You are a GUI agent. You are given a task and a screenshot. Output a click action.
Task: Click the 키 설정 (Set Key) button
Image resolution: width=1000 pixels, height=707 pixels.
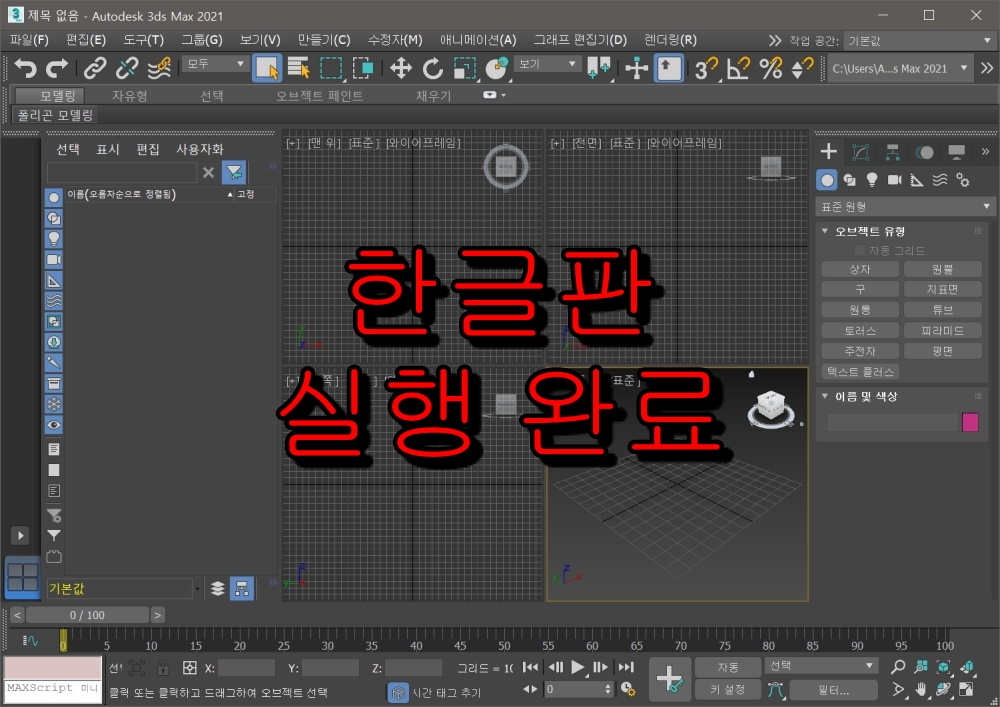tap(728, 689)
